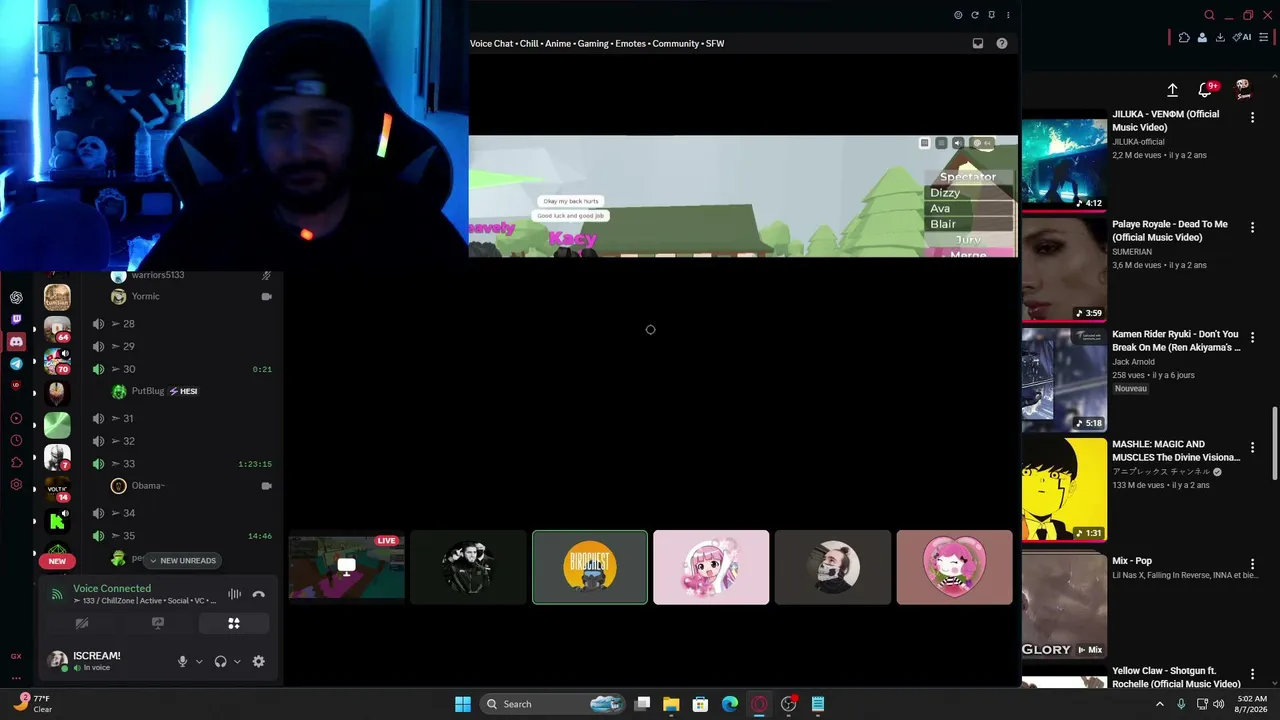Screen dimensions: 1280x720
Task: Share your screen in Discord
Action: 158,623
